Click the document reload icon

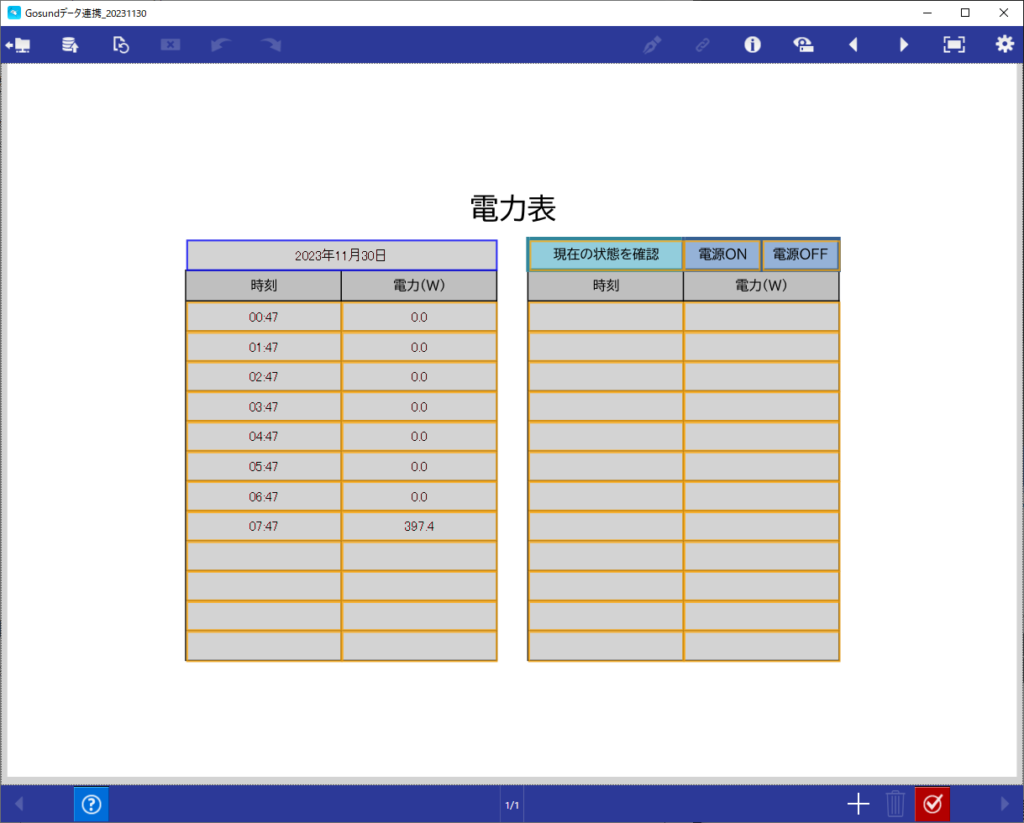pos(121,45)
